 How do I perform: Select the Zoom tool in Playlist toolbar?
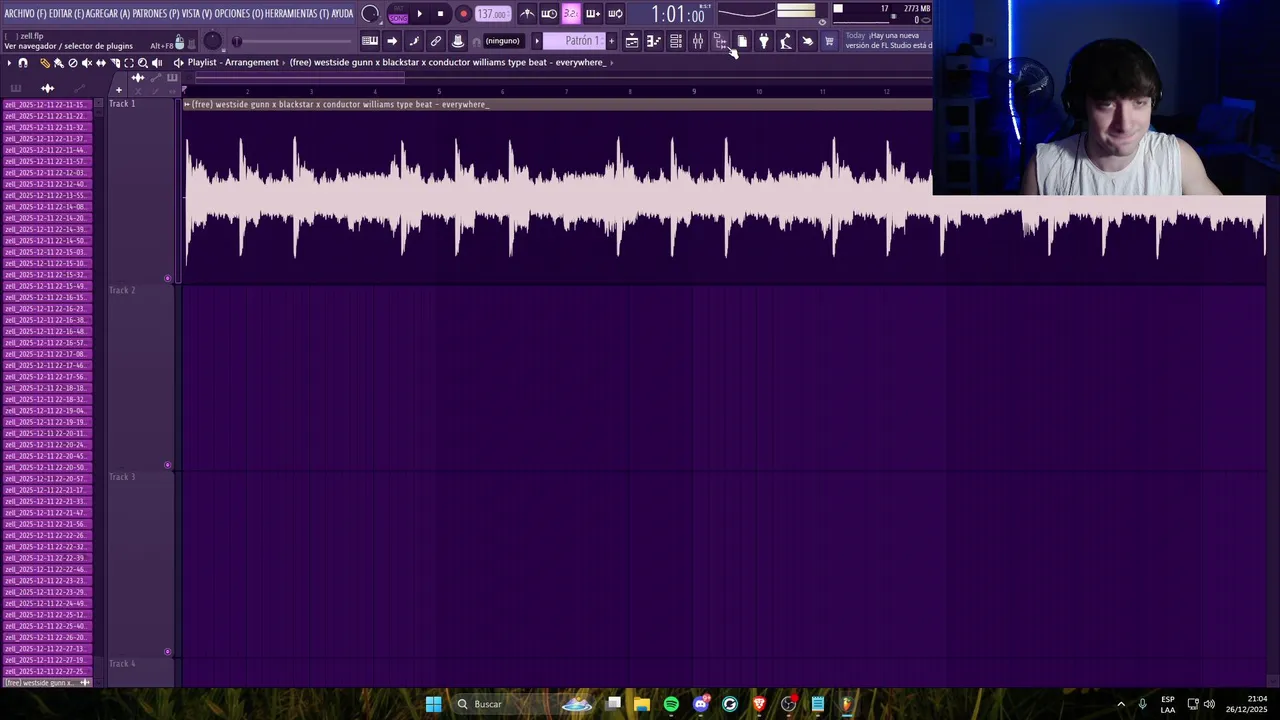tap(143, 63)
